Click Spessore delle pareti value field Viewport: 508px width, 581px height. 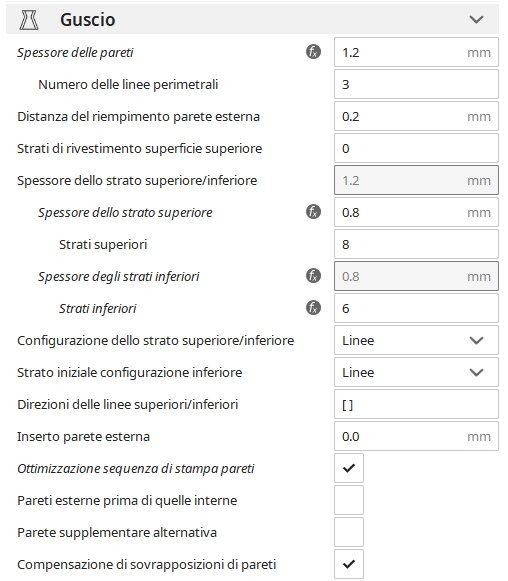point(416,52)
